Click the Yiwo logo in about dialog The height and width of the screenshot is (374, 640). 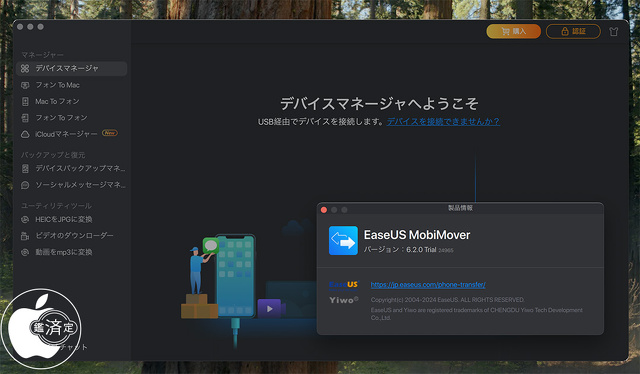(x=344, y=300)
